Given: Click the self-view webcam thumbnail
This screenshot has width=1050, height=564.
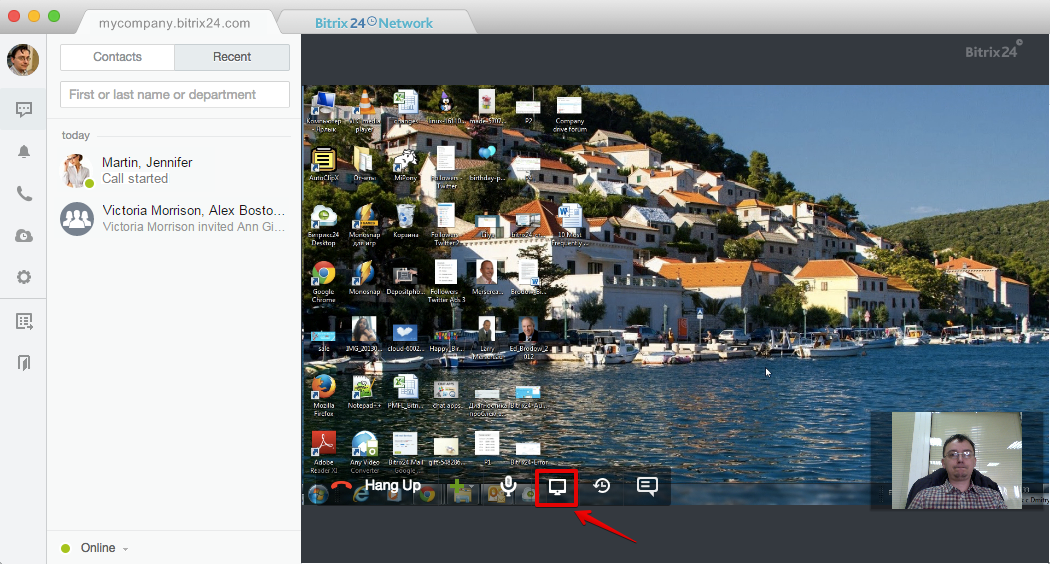Looking at the screenshot, I should pyautogui.click(x=957, y=460).
